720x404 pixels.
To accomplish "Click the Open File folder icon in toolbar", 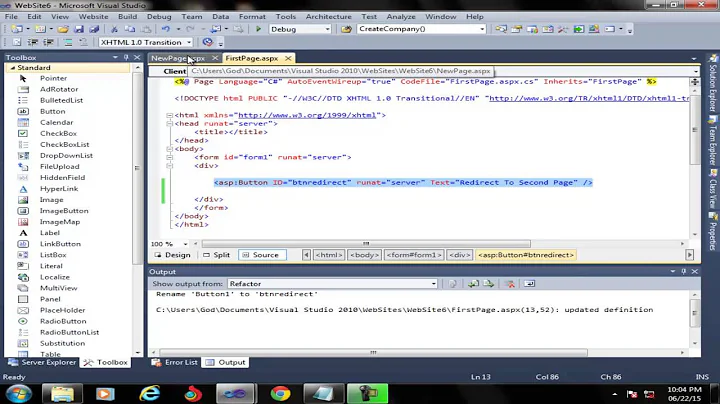I will point(63,29).
